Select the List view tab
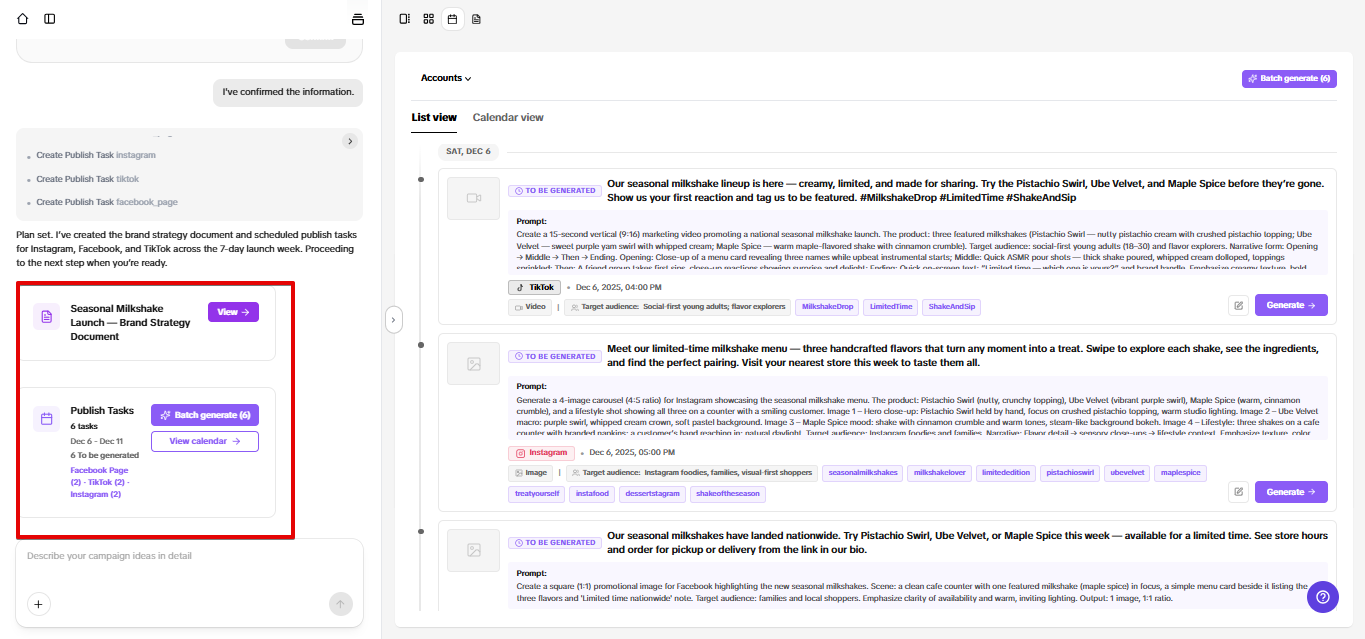This screenshot has width=1365, height=639. coord(434,117)
